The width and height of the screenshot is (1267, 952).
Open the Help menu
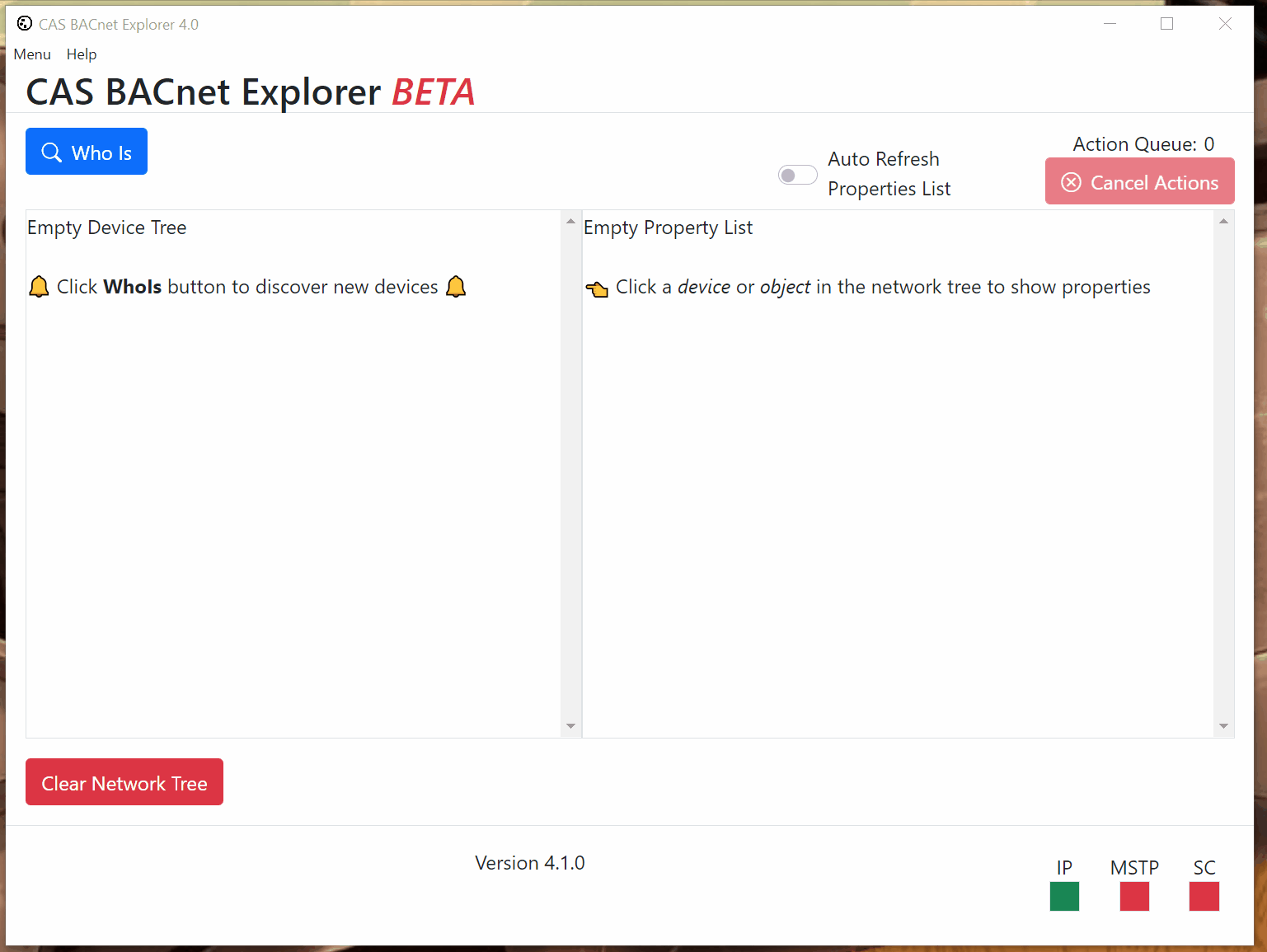pyautogui.click(x=82, y=54)
